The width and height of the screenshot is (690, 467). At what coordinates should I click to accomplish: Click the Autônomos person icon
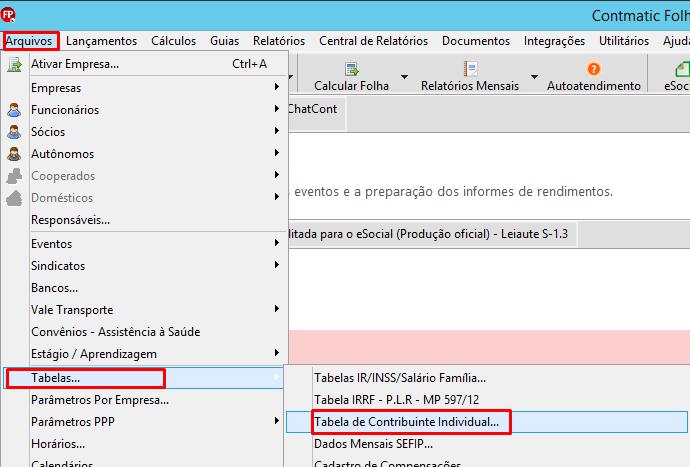14,154
